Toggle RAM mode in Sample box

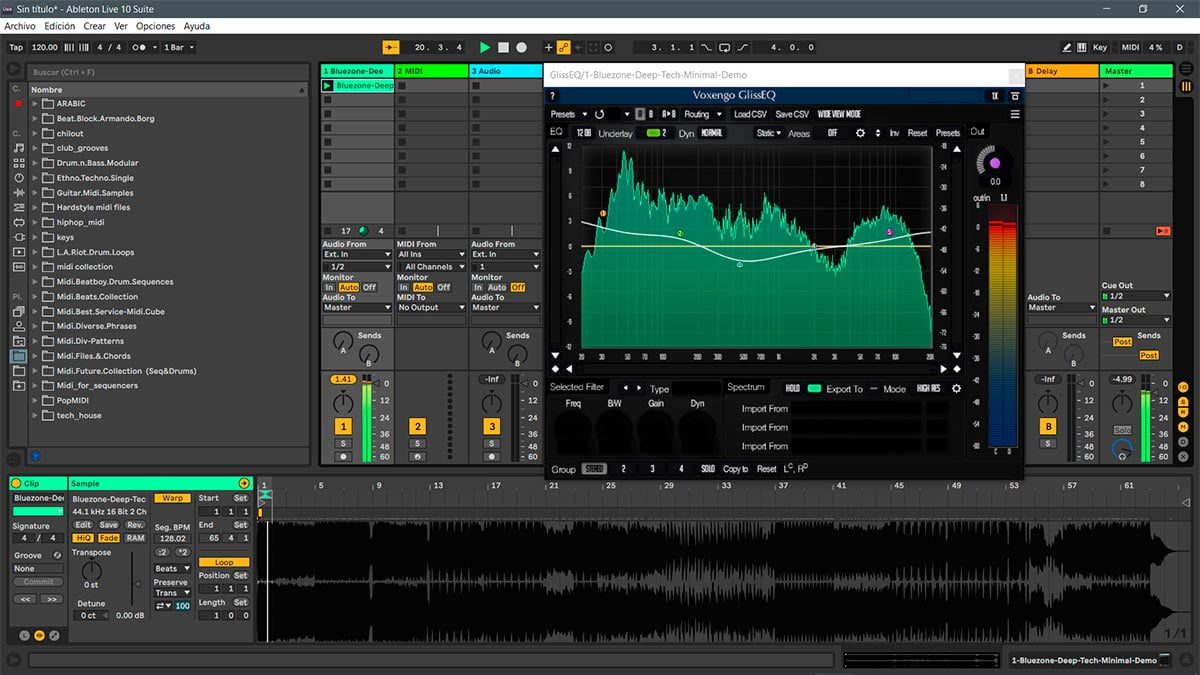[x=135, y=538]
